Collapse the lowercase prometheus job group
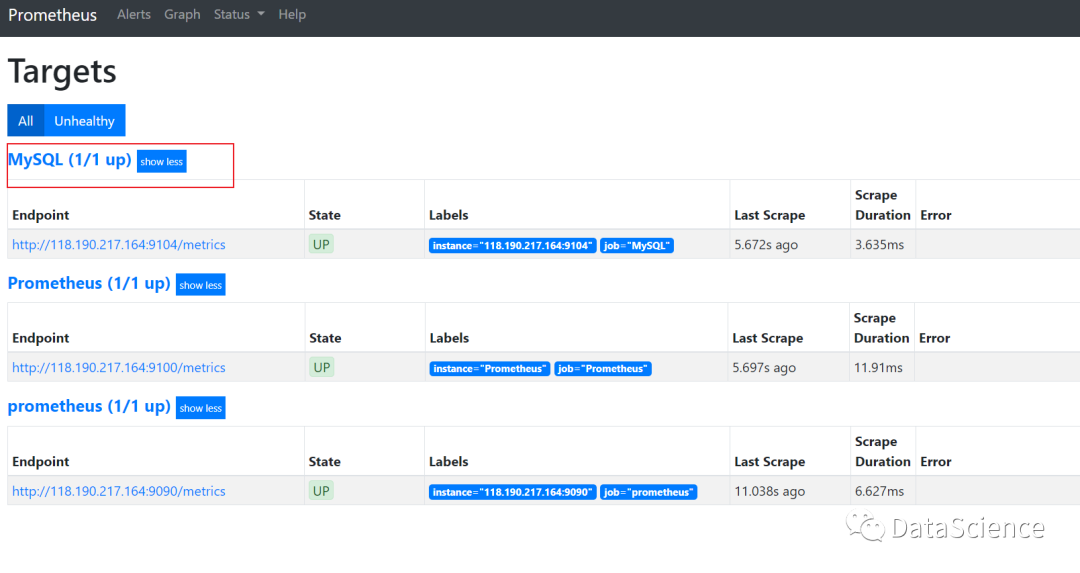The height and width of the screenshot is (573, 1080). pyautogui.click(x=200, y=408)
